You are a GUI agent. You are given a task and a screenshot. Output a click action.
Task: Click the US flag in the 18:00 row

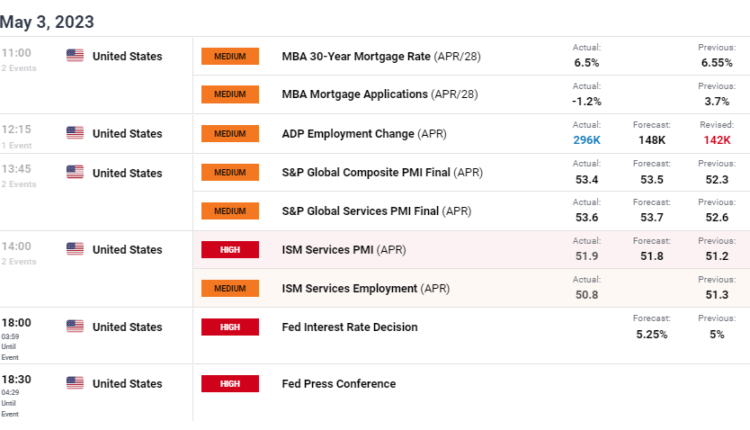[x=75, y=327]
